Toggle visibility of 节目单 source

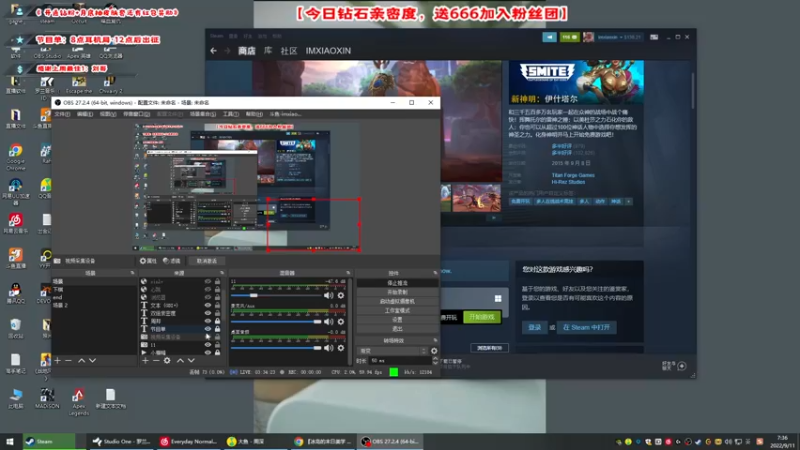(x=208, y=329)
